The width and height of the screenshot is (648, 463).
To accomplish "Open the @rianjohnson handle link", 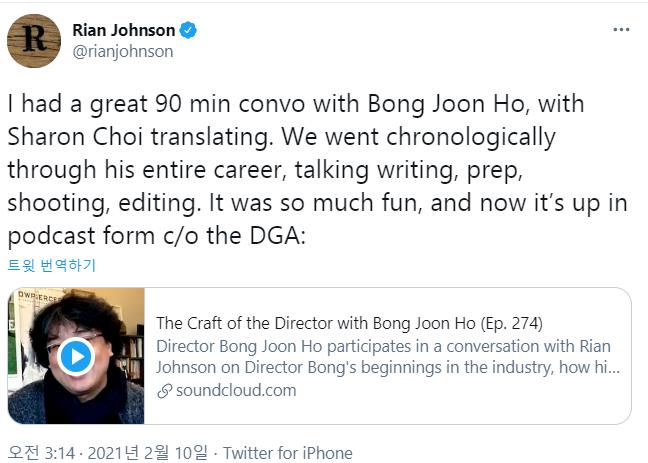I will [123, 52].
